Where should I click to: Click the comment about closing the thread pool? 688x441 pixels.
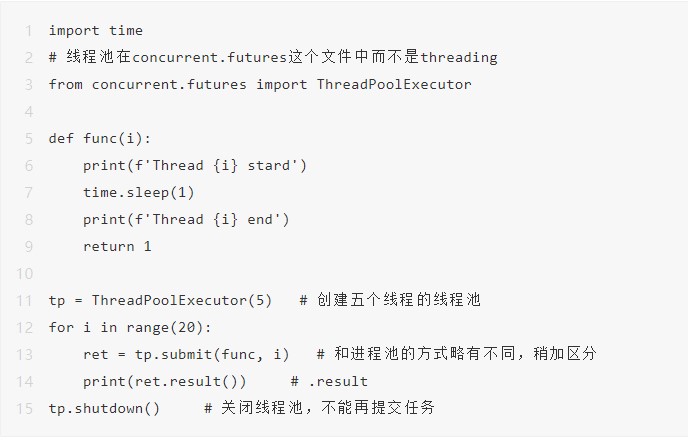[x=320, y=408]
